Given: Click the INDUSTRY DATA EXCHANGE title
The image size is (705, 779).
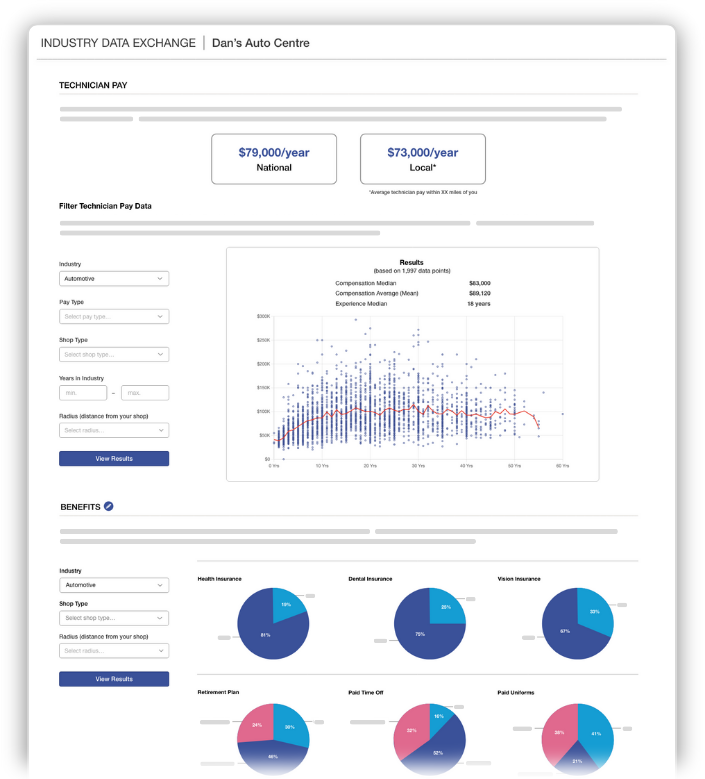Looking at the screenshot, I should point(118,43).
